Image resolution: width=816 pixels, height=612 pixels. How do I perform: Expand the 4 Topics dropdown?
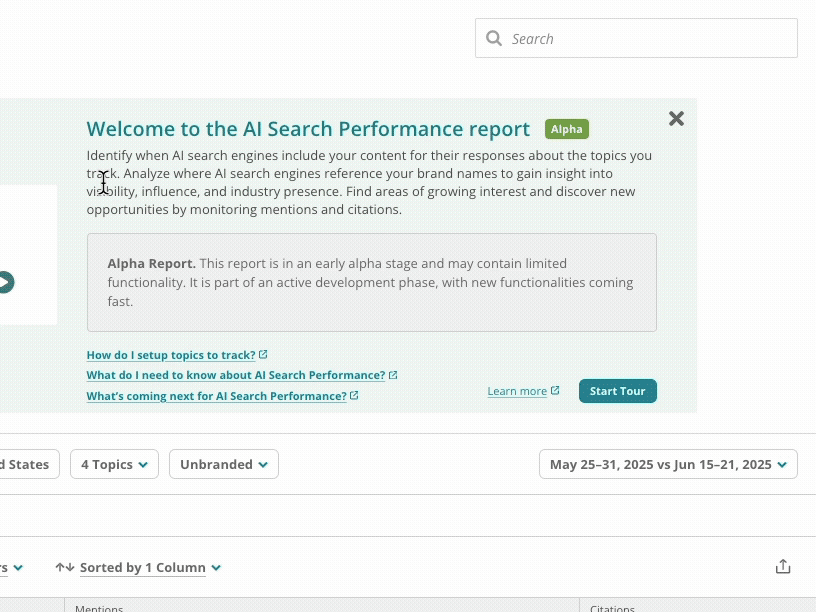click(x=114, y=464)
